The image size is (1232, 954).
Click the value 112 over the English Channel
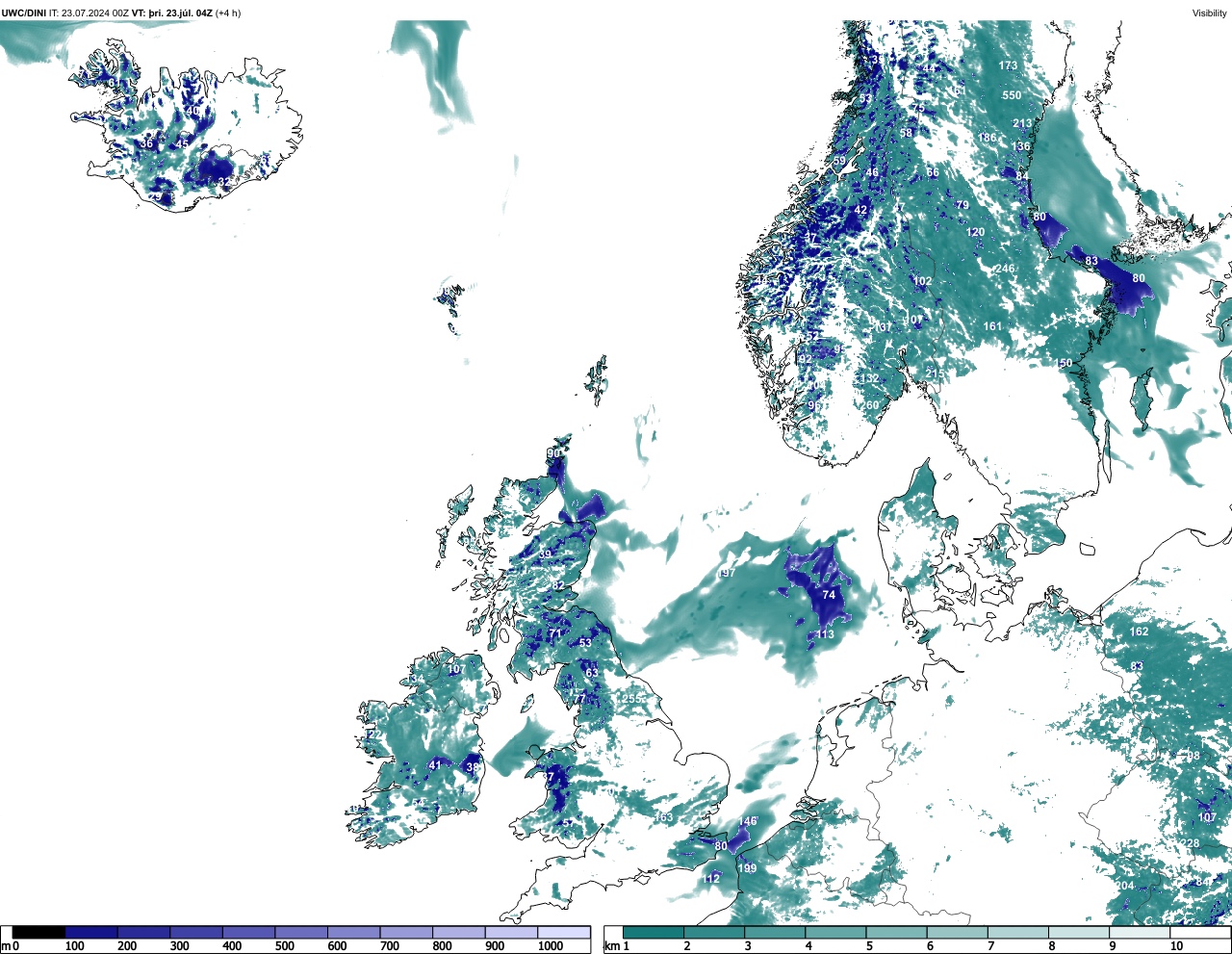pyautogui.click(x=711, y=879)
